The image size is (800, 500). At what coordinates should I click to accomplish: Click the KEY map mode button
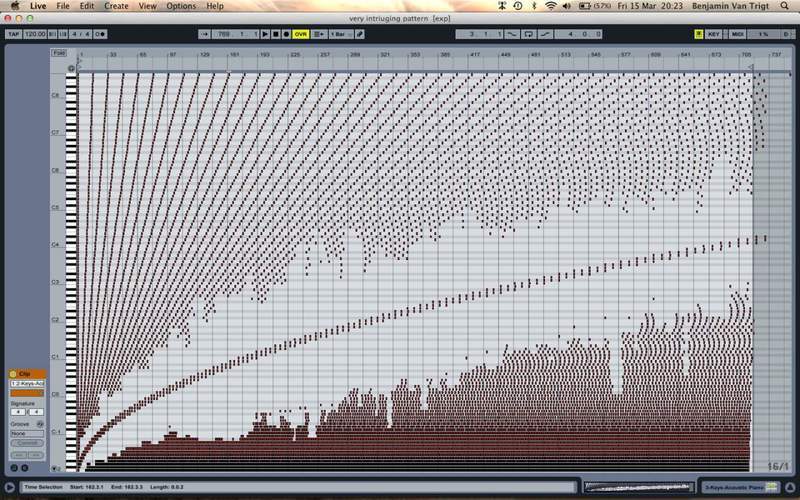pyautogui.click(x=714, y=34)
